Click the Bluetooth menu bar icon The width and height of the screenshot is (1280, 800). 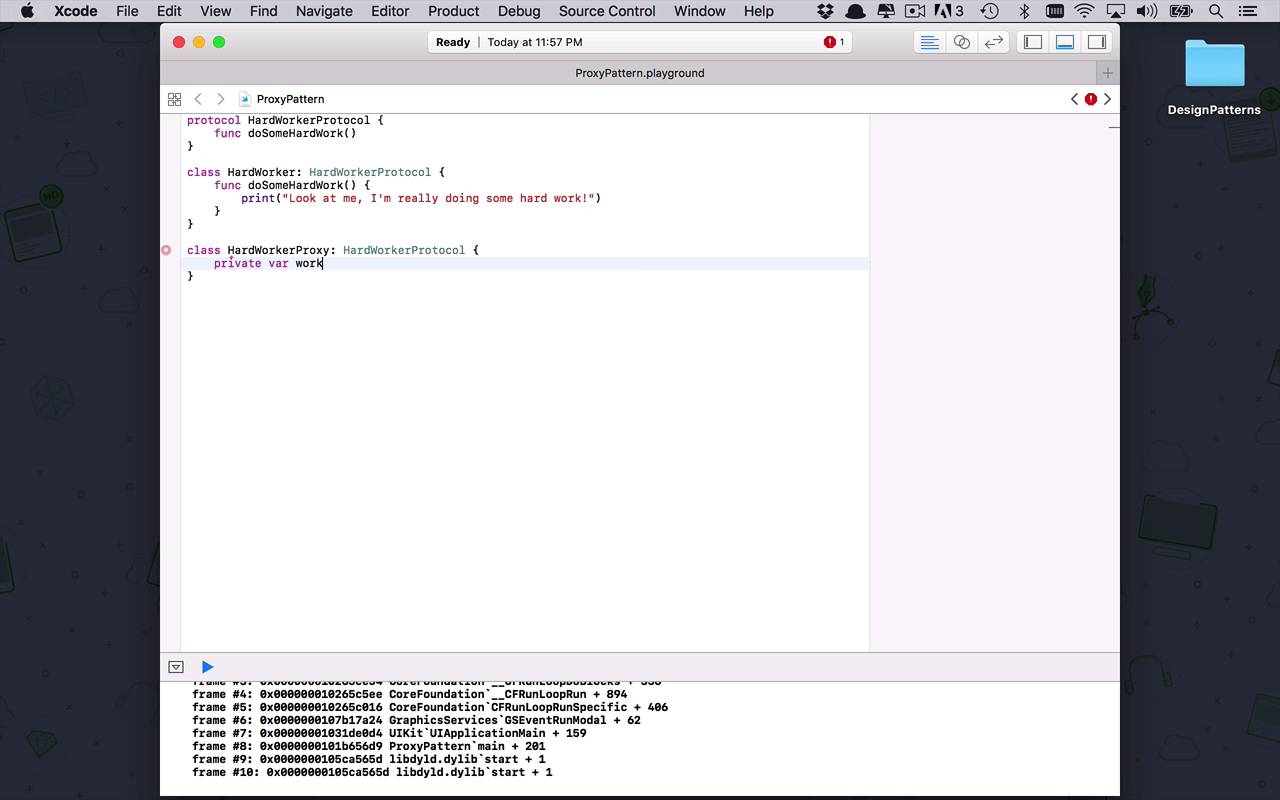(1023, 11)
